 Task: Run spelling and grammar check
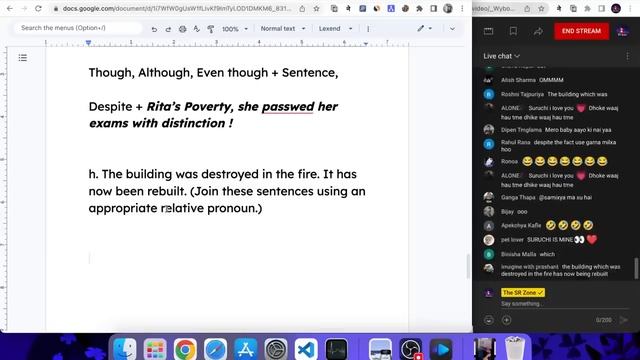point(196,29)
